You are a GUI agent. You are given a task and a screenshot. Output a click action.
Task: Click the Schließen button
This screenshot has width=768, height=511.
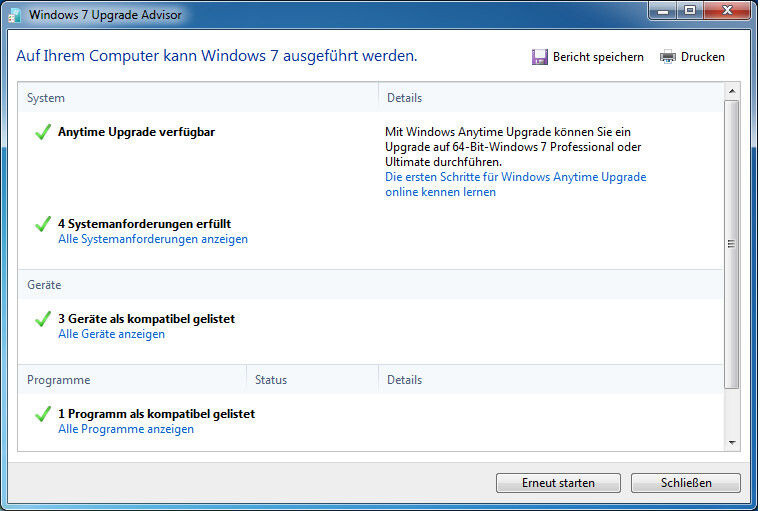[x=686, y=483]
